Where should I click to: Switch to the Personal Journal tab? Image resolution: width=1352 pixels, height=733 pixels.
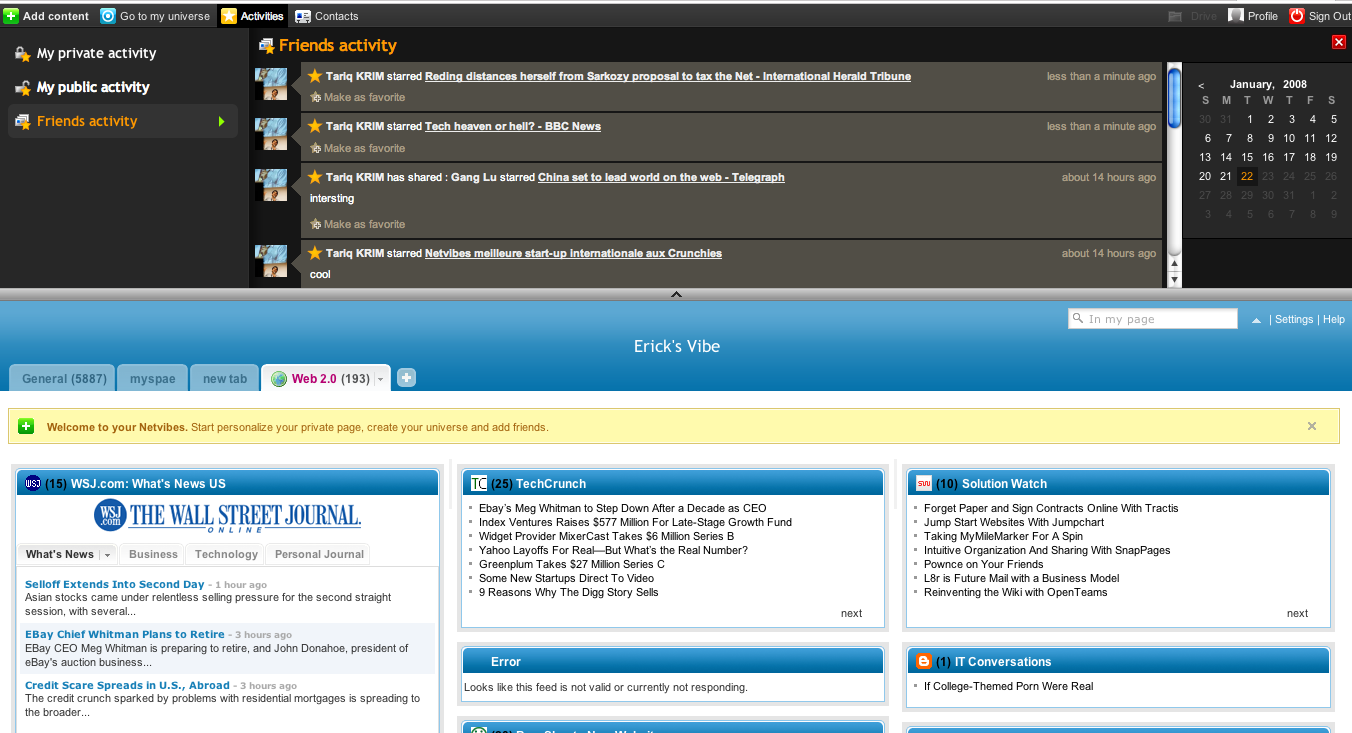[320, 554]
